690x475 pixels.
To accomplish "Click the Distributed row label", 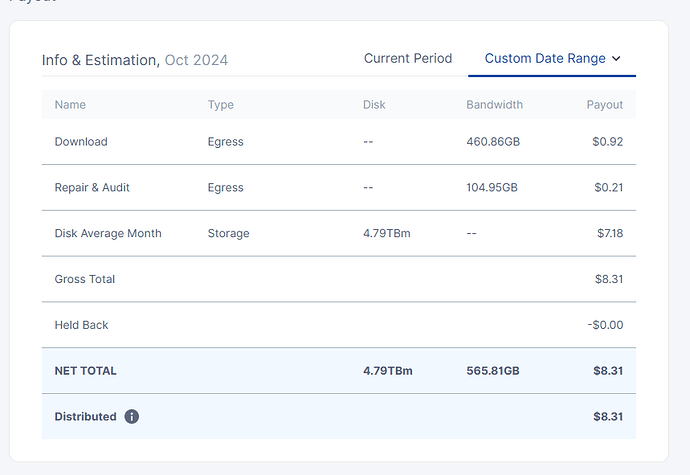I will point(85,416).
